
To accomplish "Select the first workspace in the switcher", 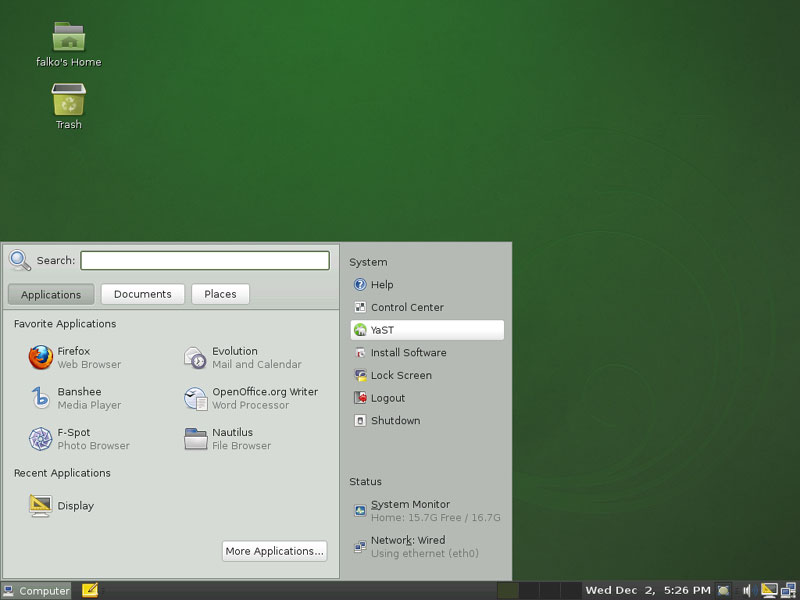I will [x=508, y=591].
